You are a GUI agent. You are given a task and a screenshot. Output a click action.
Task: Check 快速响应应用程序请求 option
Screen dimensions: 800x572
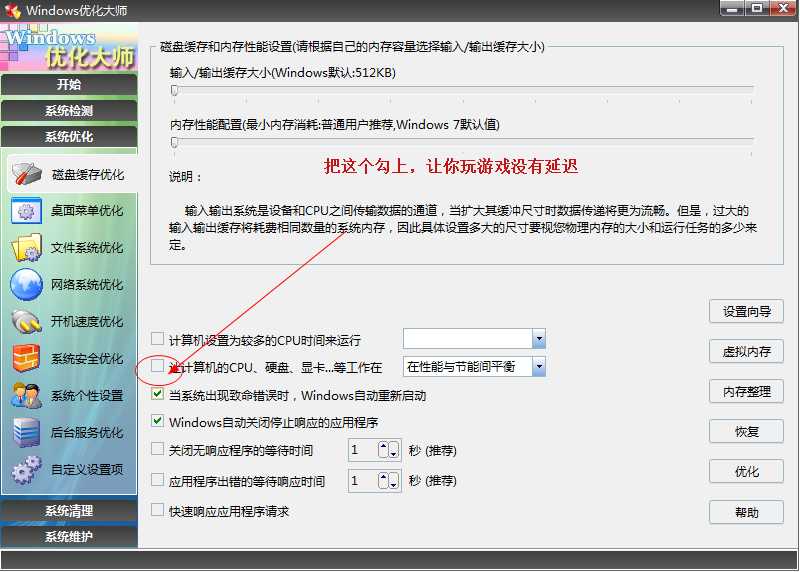(157, 510)
